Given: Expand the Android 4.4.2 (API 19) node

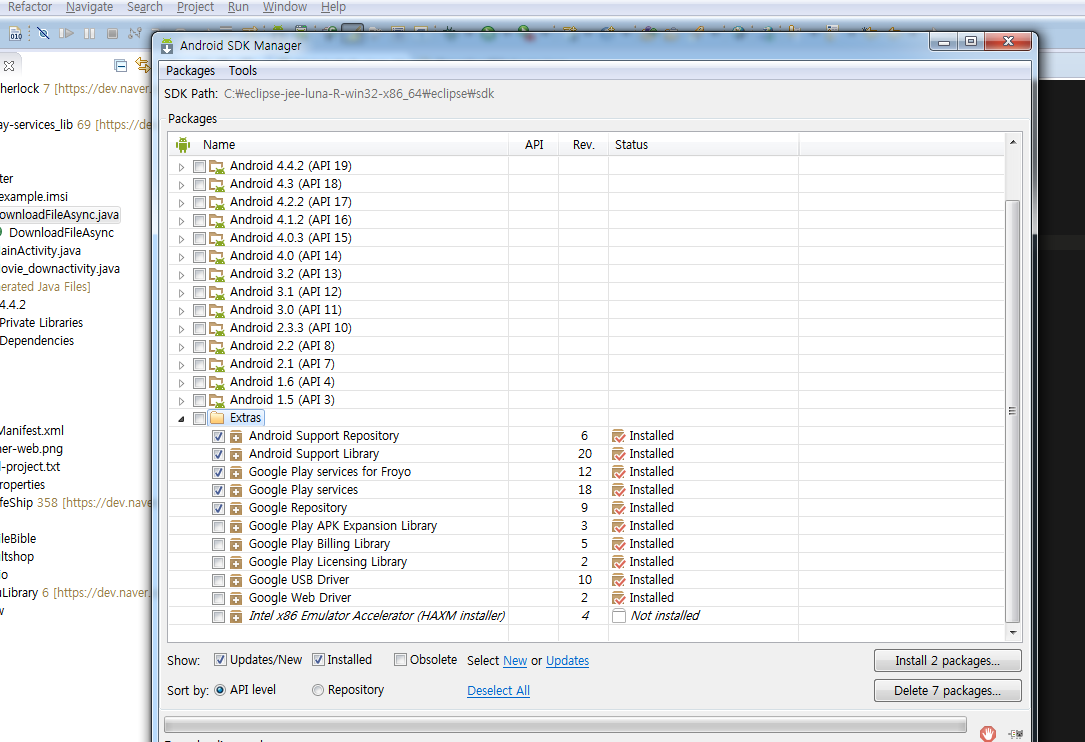Looking at the screenshot, I should coord(181,167).
